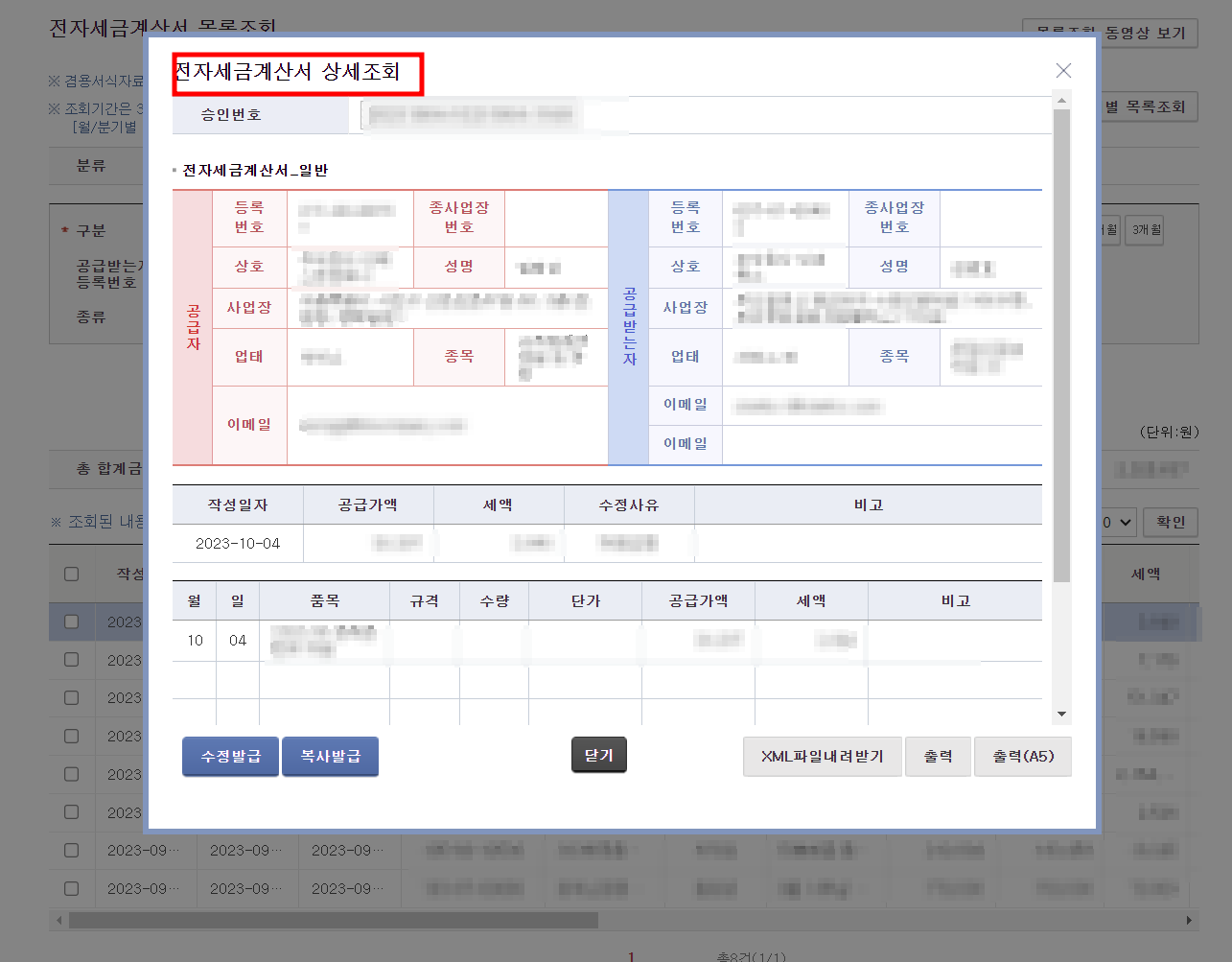Image resolution: width=1232 pixels, height=962 pixels.
Task: Click 수정발급 to issue a correction
Action: pyautogui.click(x=230, y=756)
